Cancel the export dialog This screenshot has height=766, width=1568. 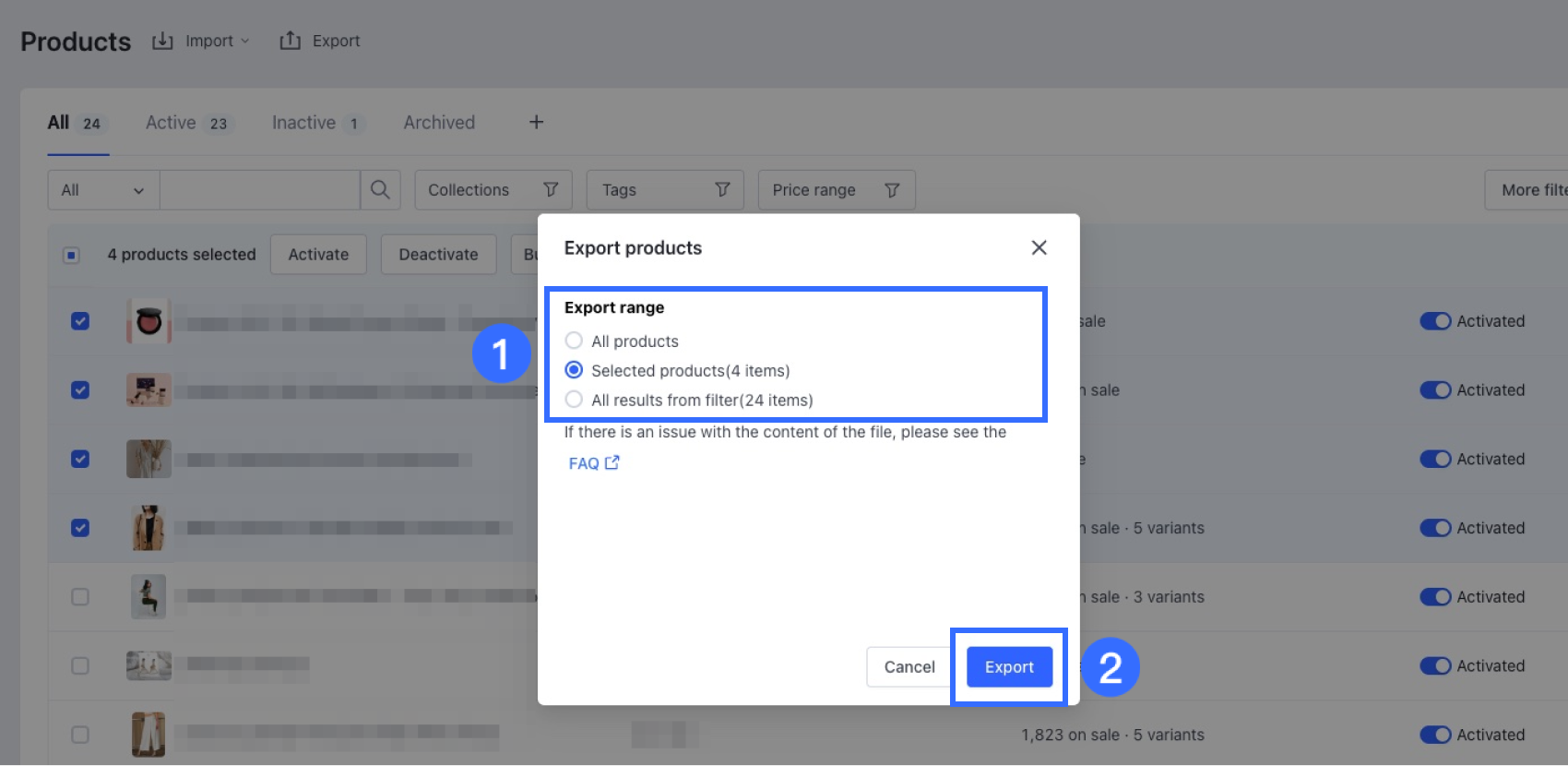pyautogui.click(x=909, y=667)
